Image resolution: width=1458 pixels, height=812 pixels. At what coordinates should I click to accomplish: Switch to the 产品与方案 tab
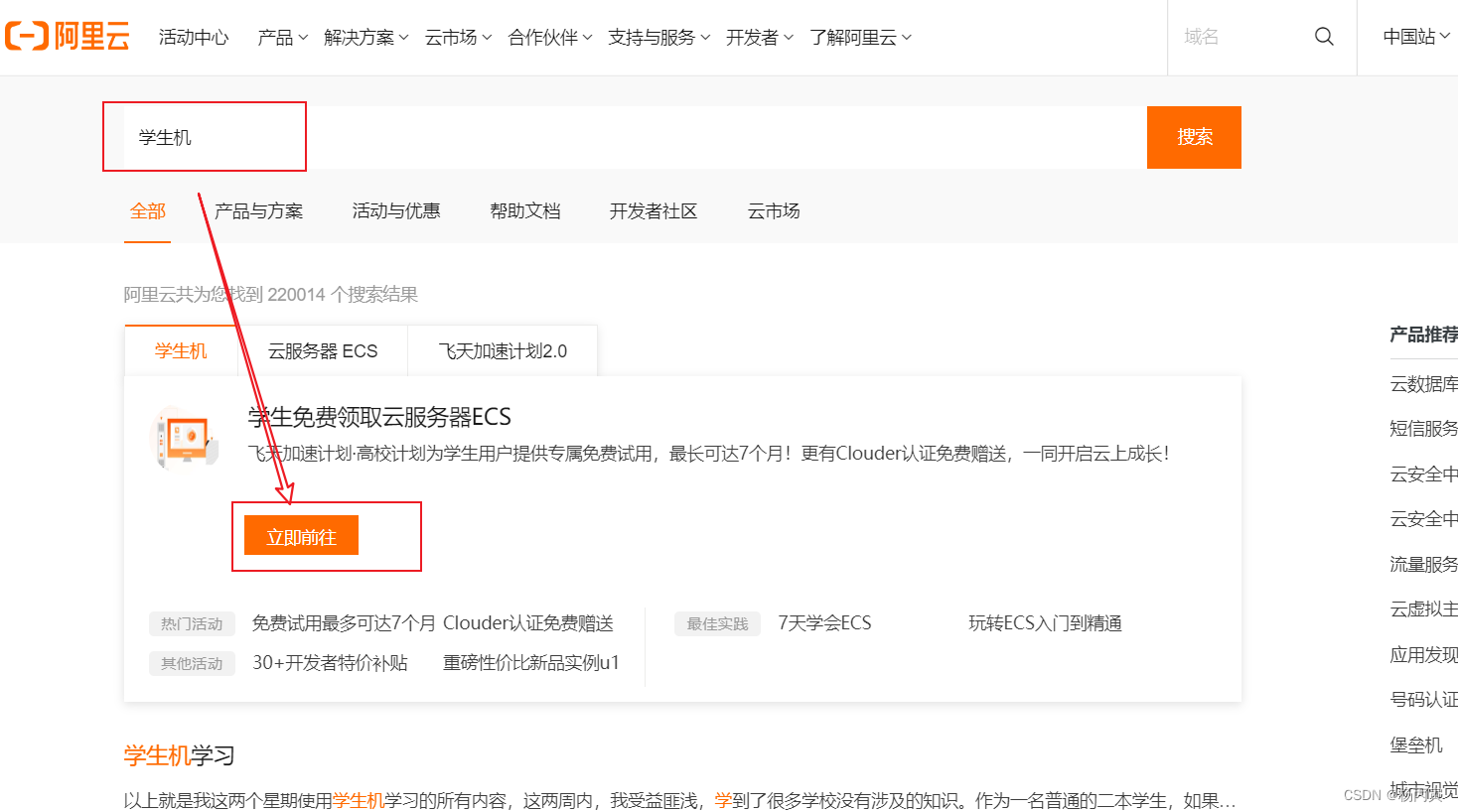tap(259, 210)
